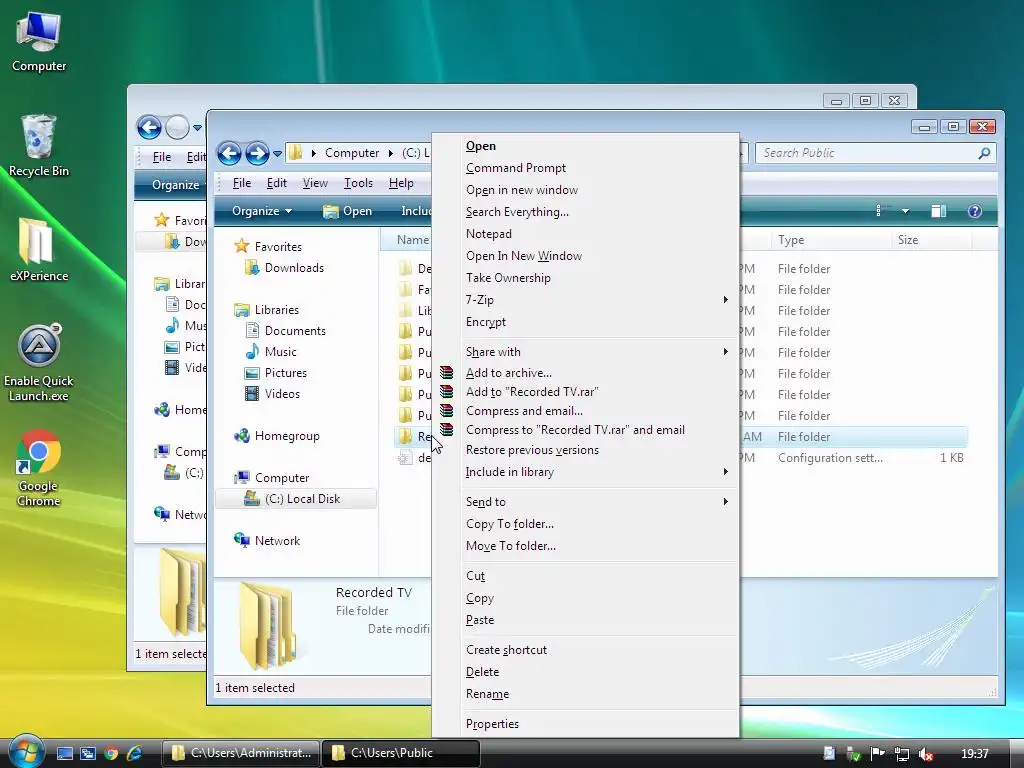1024x768 pixels.
Task: Choose Properties in the context menu
Action: tap(492, 724)
